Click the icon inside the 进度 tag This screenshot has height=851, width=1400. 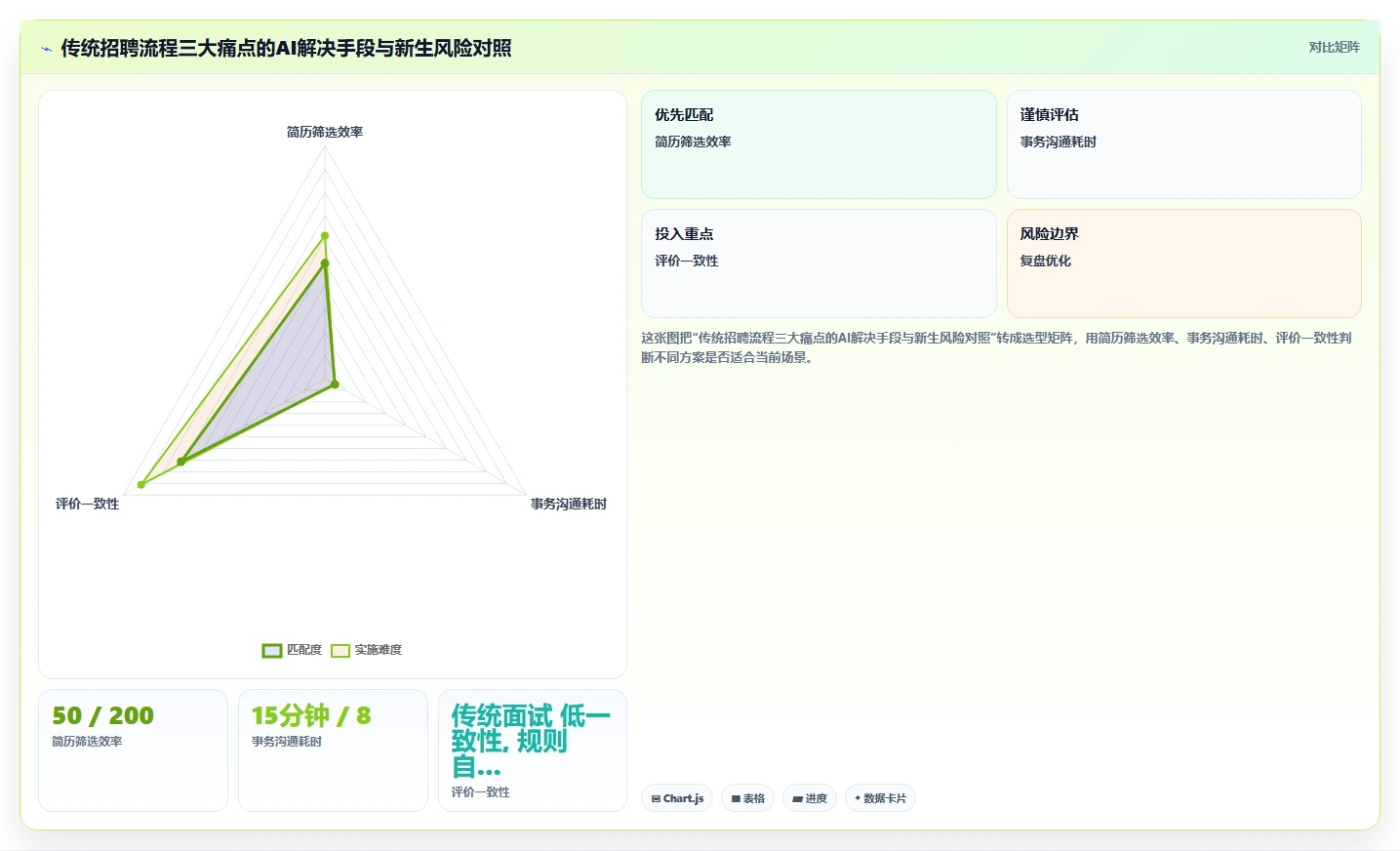797,798
